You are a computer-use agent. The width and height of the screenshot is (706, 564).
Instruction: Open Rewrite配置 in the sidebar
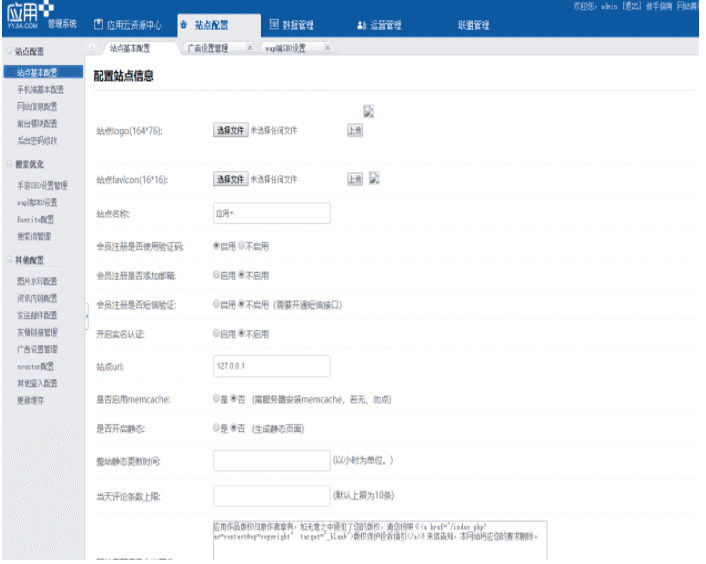point(35,220)
